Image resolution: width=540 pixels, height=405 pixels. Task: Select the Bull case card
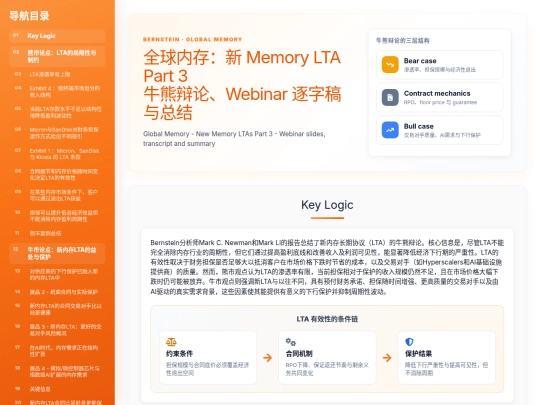439,130
